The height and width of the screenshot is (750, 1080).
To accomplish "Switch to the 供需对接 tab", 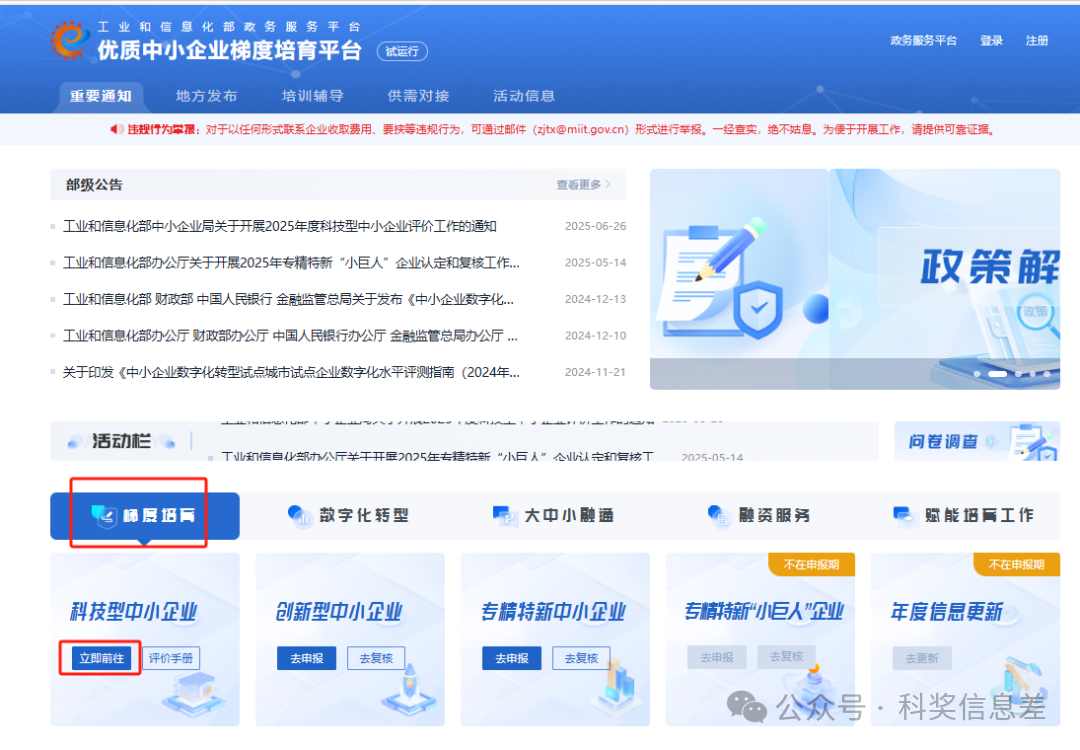I will (x=418, y=96).
